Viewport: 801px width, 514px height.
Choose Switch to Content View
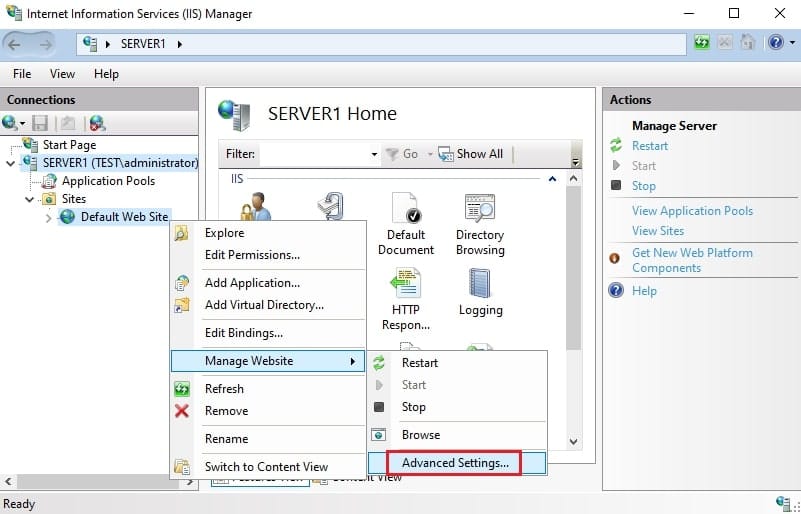click(x=268, y=467)
